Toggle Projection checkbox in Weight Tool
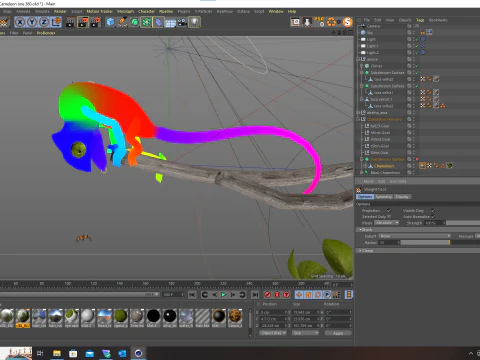Image resolution: width=480 pixels, height=360 pixels. (x=389, y=211)
